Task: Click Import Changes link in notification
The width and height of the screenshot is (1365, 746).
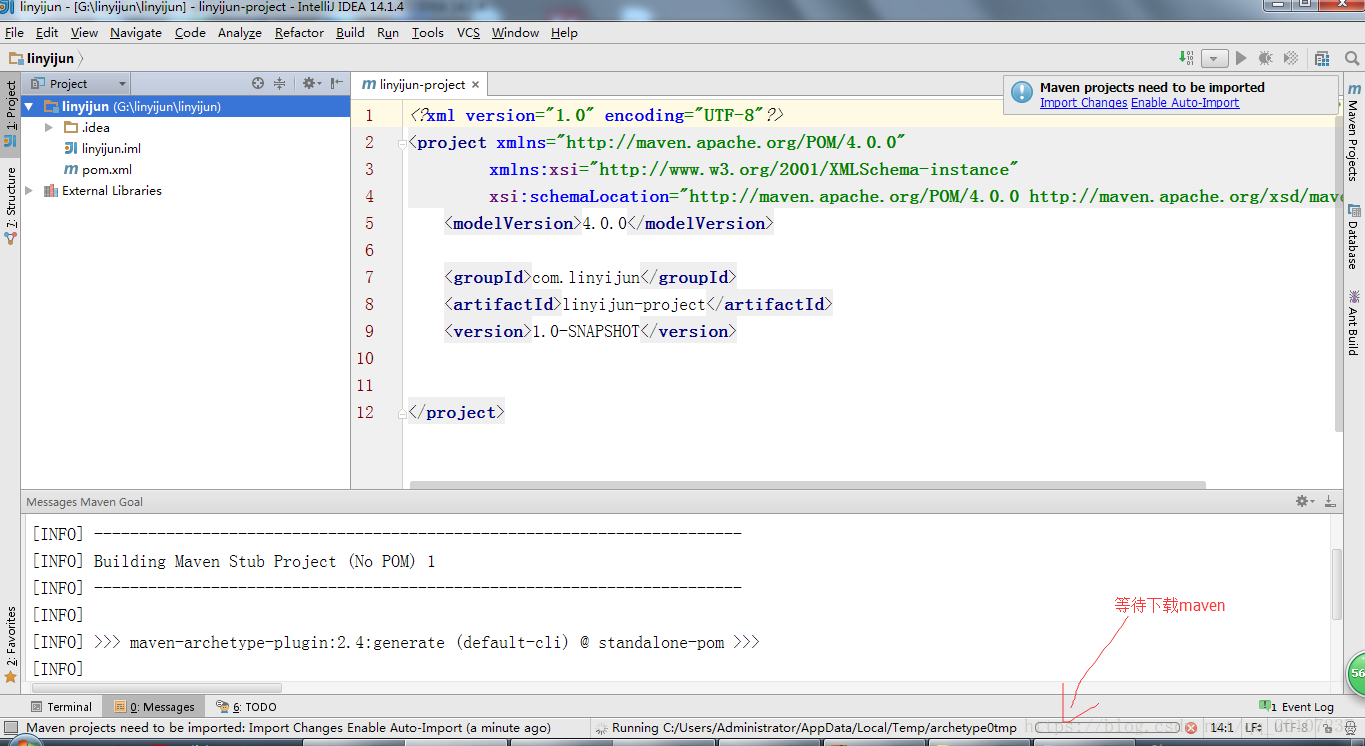Action: click(1083, 103)
